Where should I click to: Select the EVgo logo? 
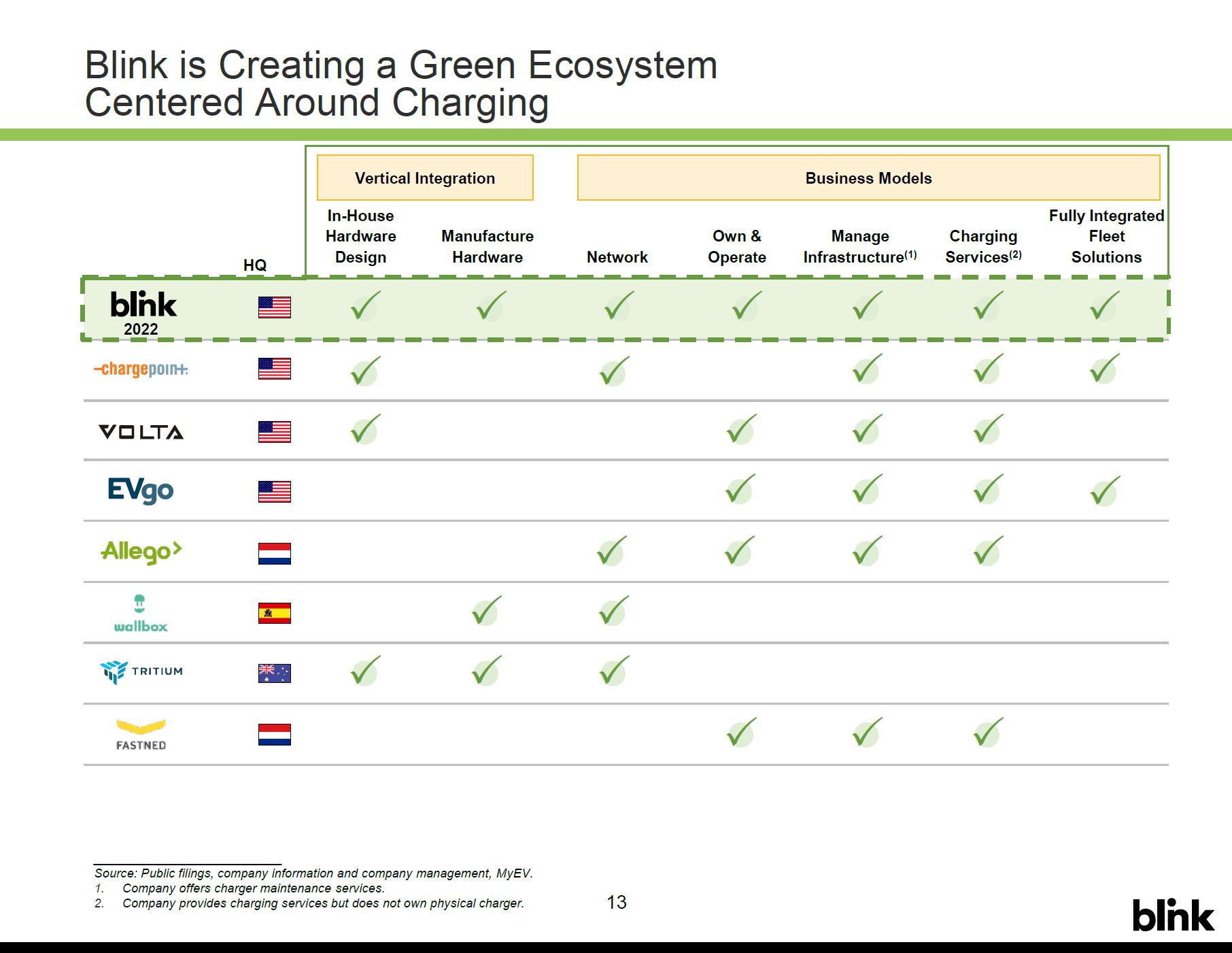pyautogui.click(x=141, y=490)
